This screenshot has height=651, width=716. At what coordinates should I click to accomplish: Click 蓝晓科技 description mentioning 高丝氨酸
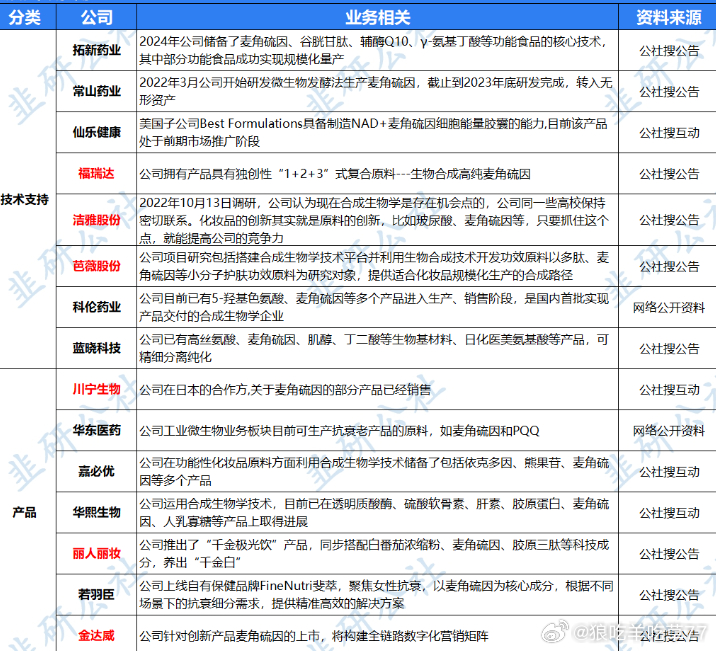tap(374, 348)
